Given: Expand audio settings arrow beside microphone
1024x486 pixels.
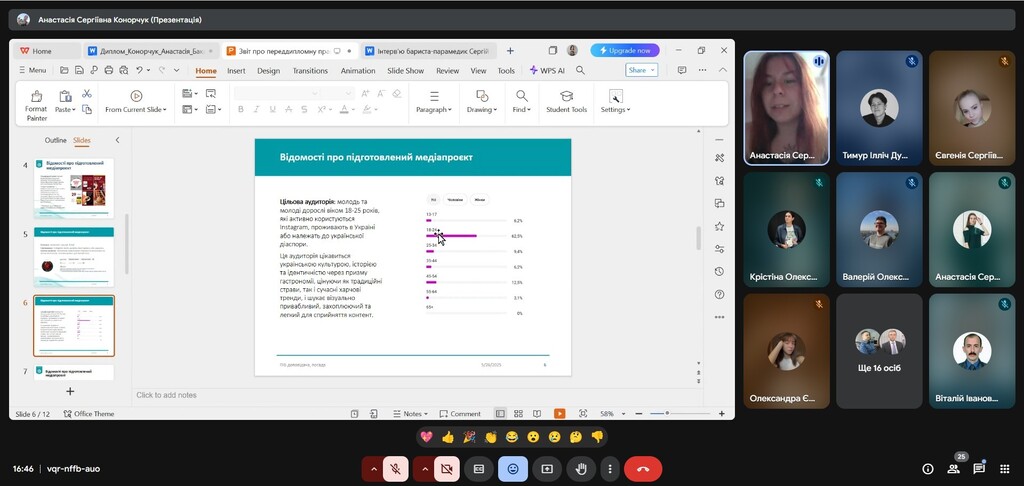Looking at the screenshot, I should [x=374, y=468].
